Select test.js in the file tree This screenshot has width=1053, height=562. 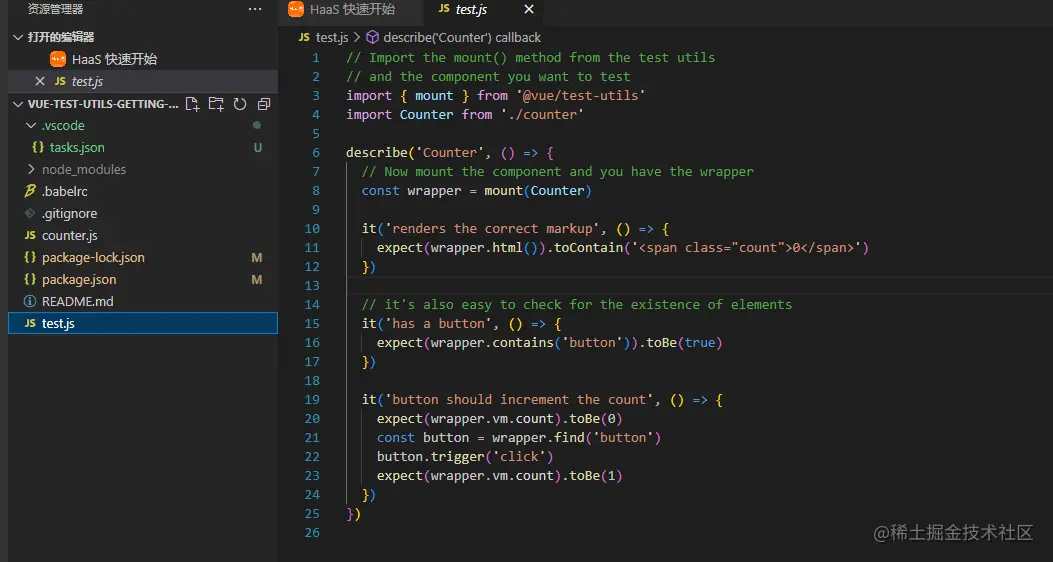[x=143, y=323]
